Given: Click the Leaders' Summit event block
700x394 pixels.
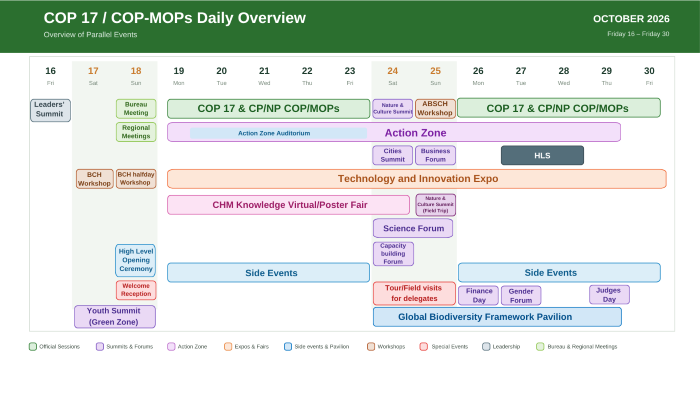Looking at the screenshot, I should coord(50,110).
